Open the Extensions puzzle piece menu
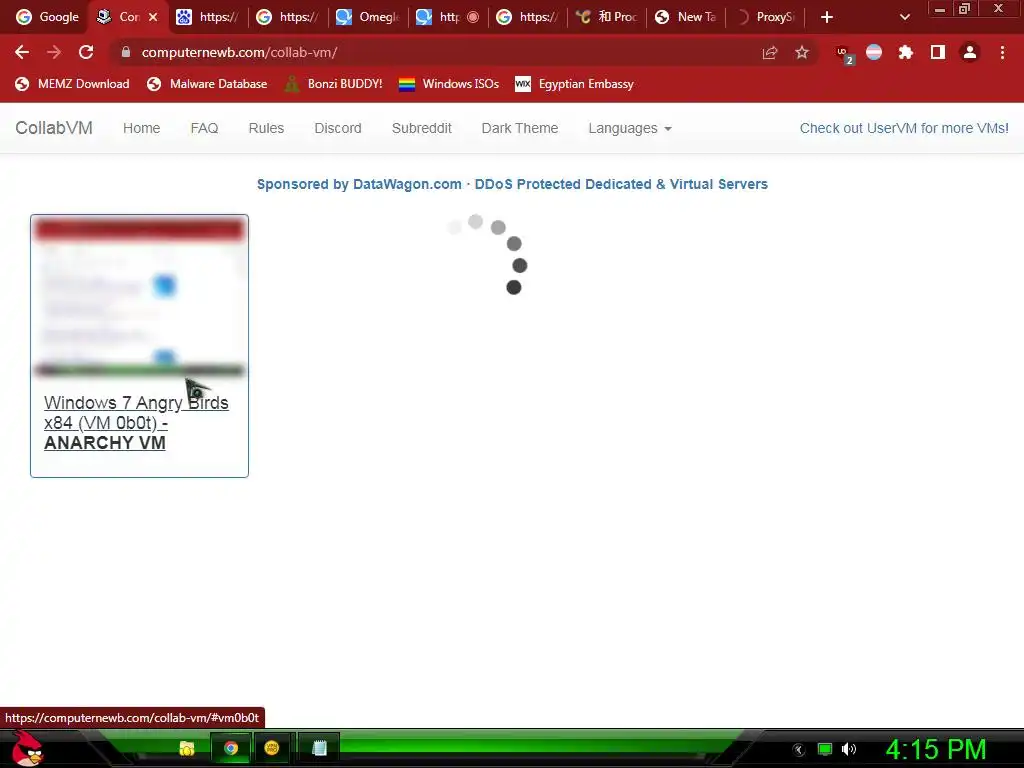The image size is (1024, 768). (906, 52)
